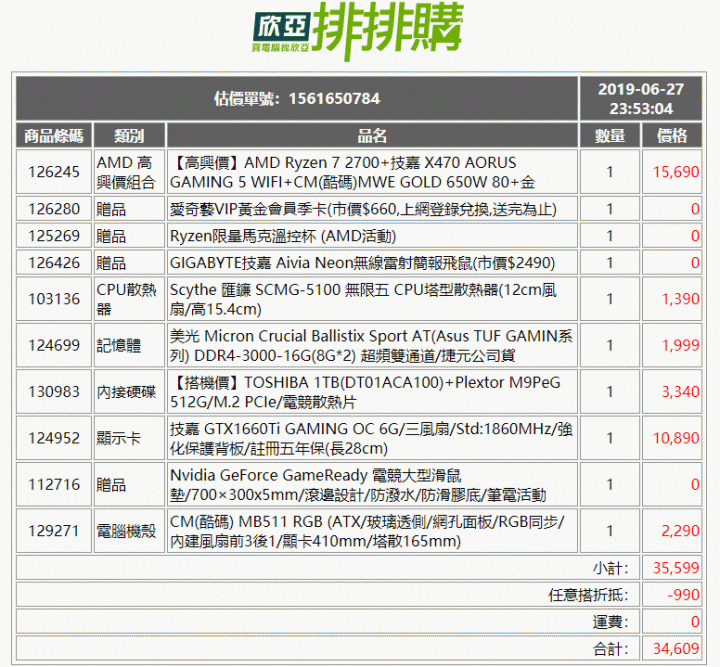Click the 顯示卡 category cell

point(118,438)
